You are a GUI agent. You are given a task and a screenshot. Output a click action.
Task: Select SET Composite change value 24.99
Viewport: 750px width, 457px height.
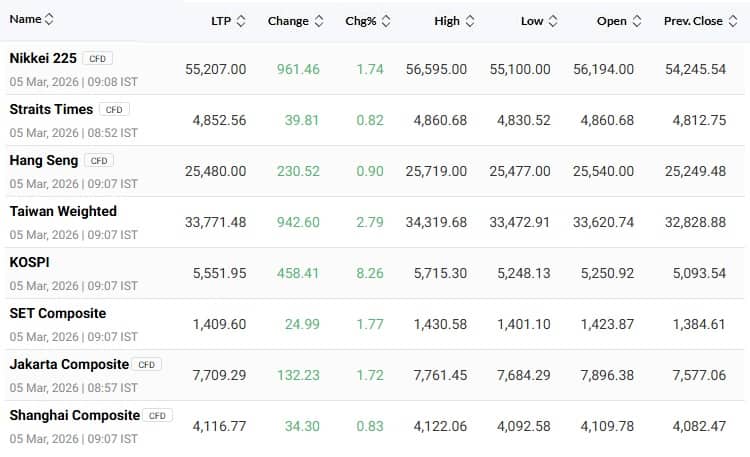pyautogui.click(x=302, y=324)
